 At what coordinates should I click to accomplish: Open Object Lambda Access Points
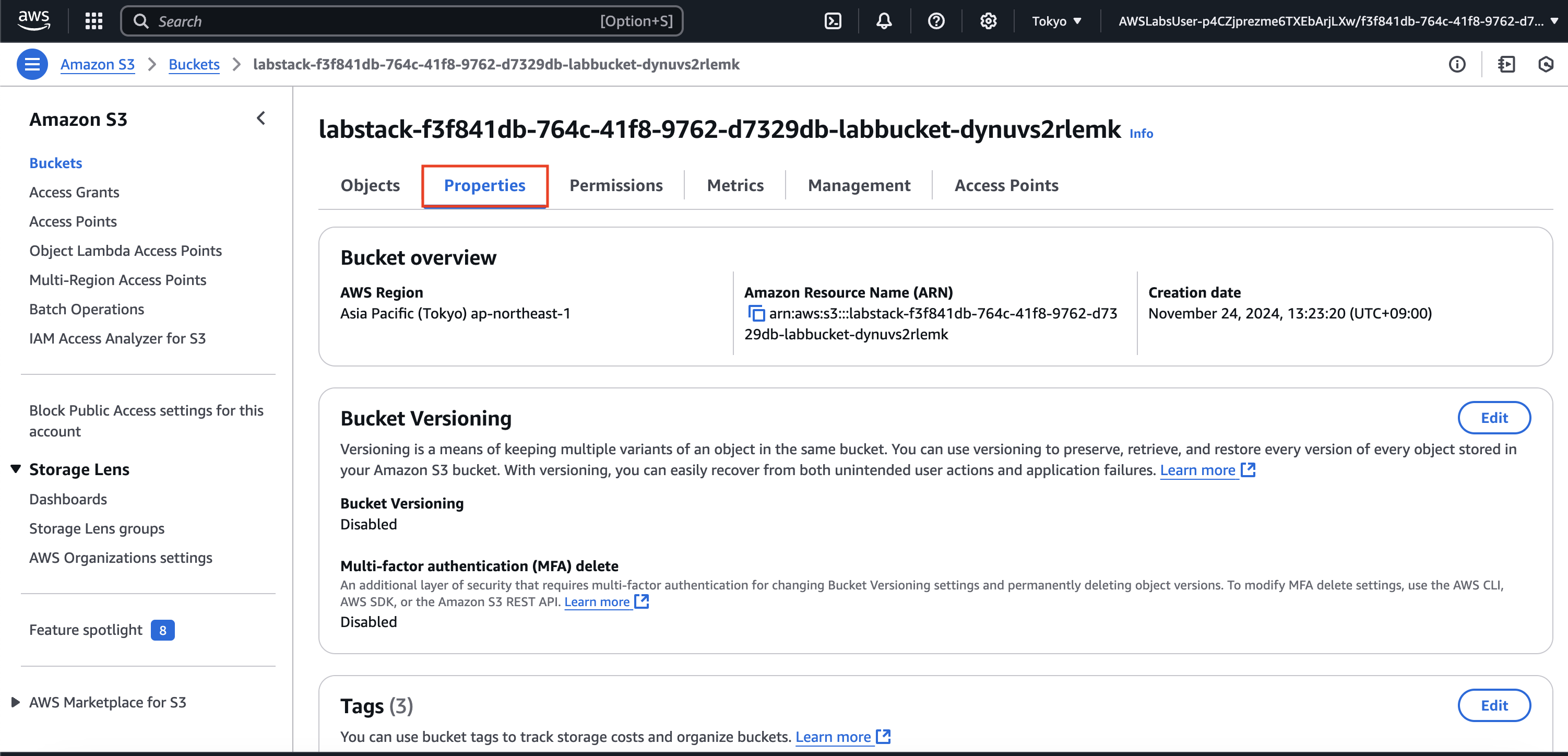125,250
